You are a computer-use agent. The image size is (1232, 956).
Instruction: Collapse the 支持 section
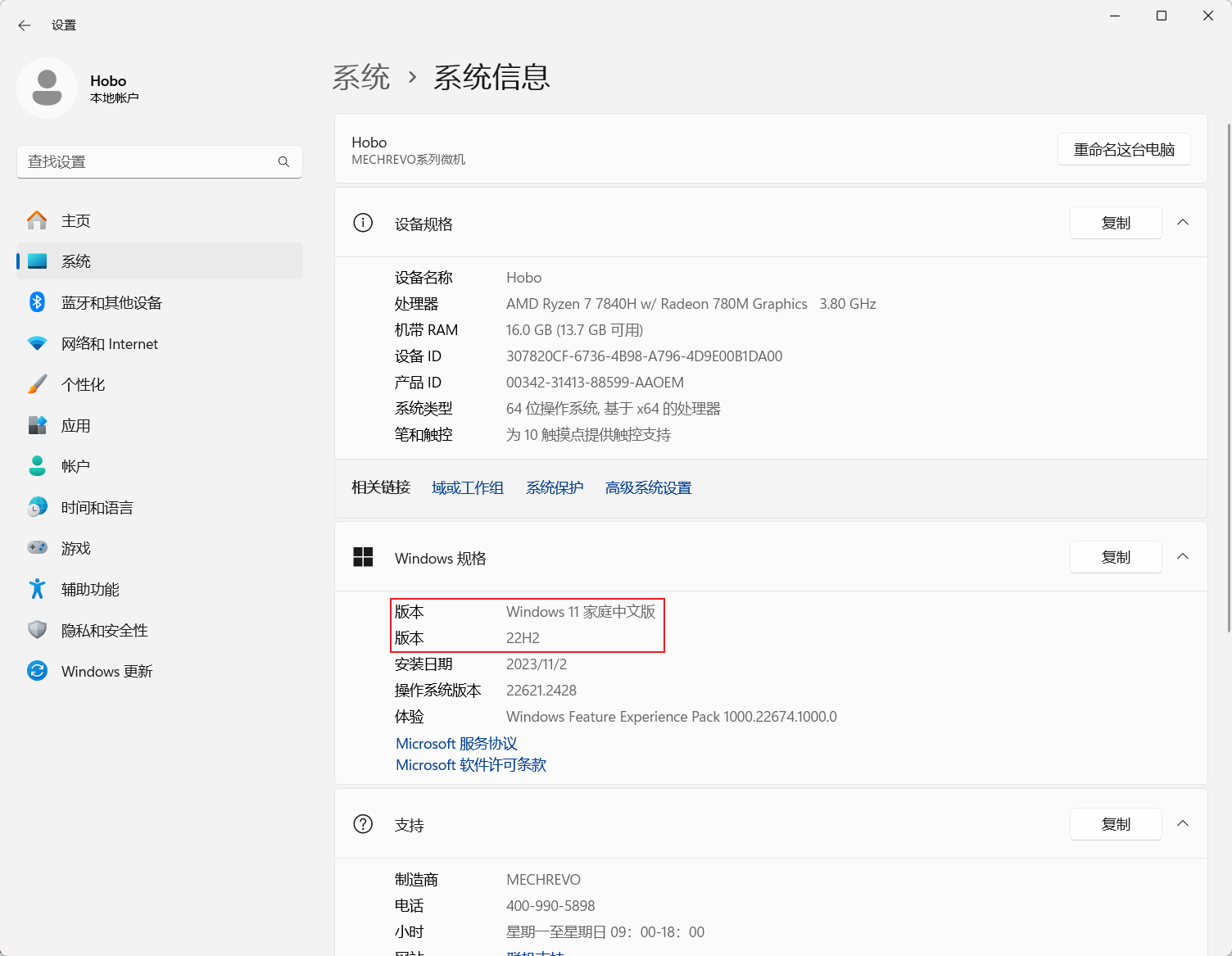click(x=1183, y=823)
